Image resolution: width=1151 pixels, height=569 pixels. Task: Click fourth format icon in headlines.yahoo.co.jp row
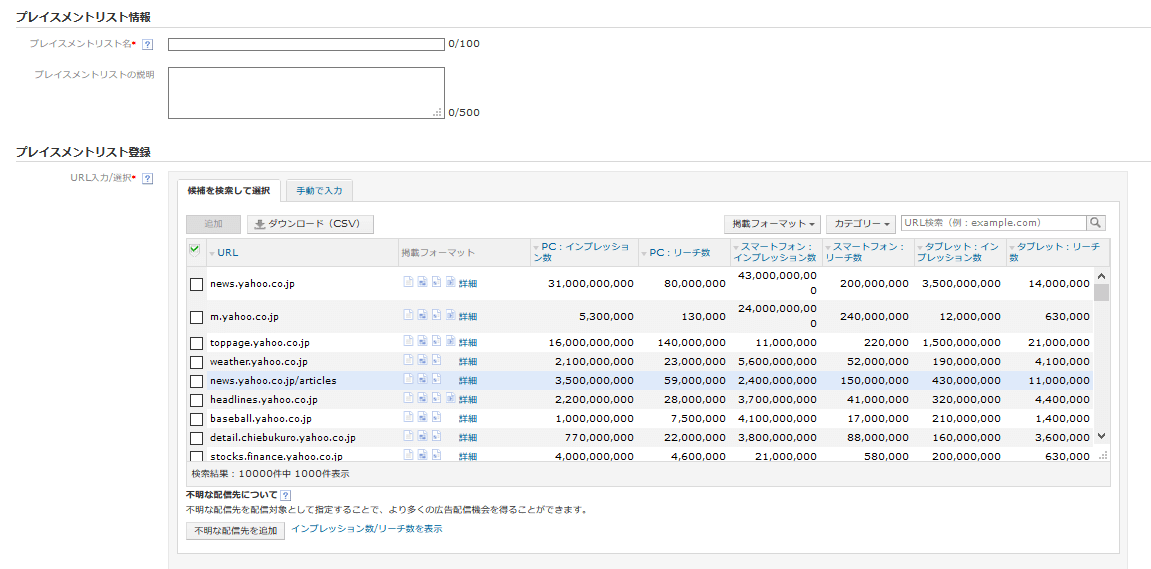coord(451,399)
